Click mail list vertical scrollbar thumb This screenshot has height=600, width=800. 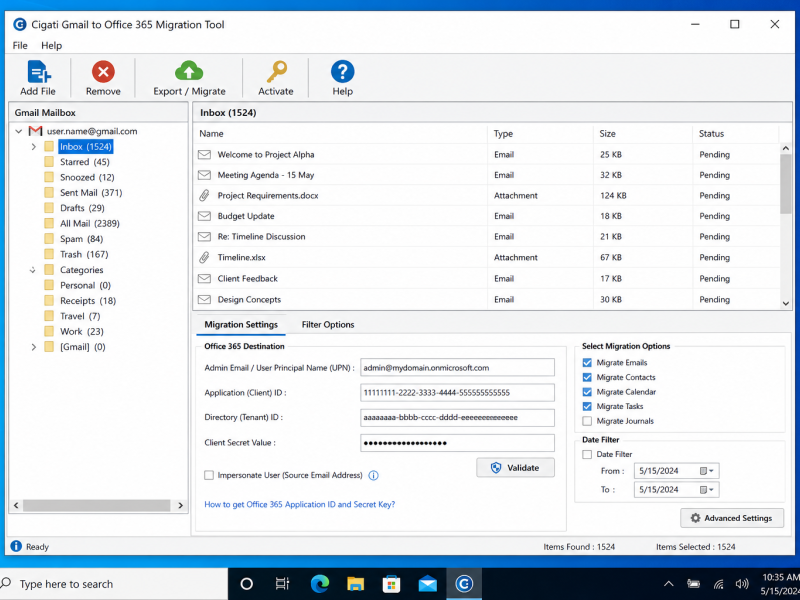click(x=786, y=184)
